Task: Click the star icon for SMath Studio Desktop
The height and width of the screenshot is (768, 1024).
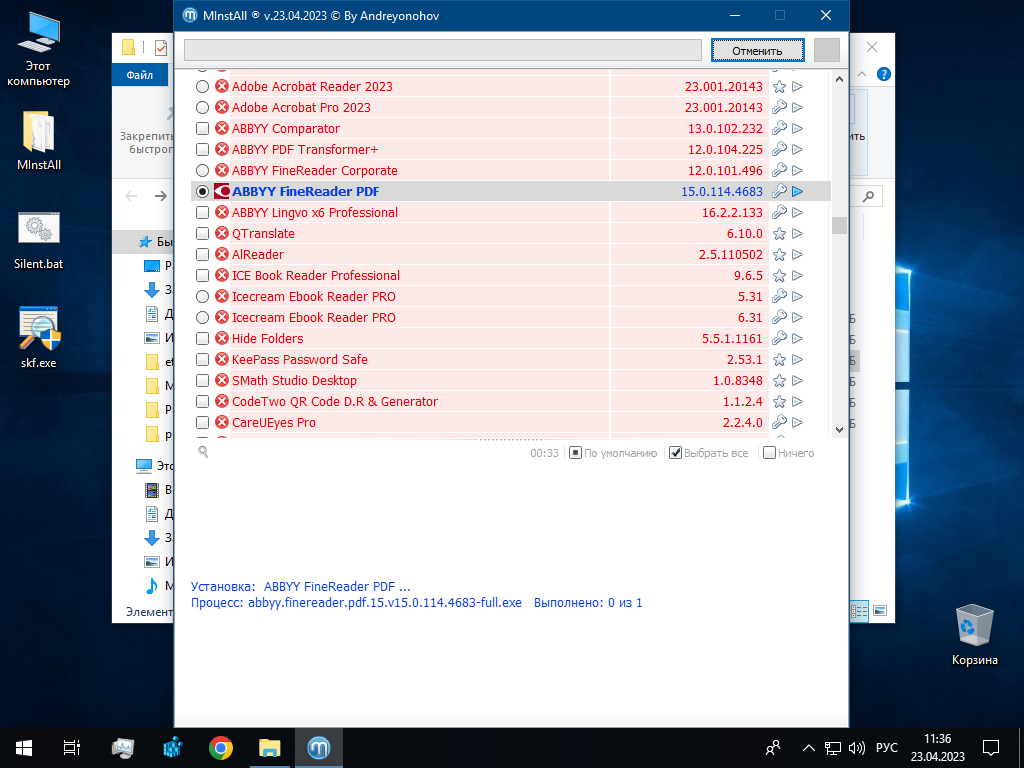Action: point(779,380)
